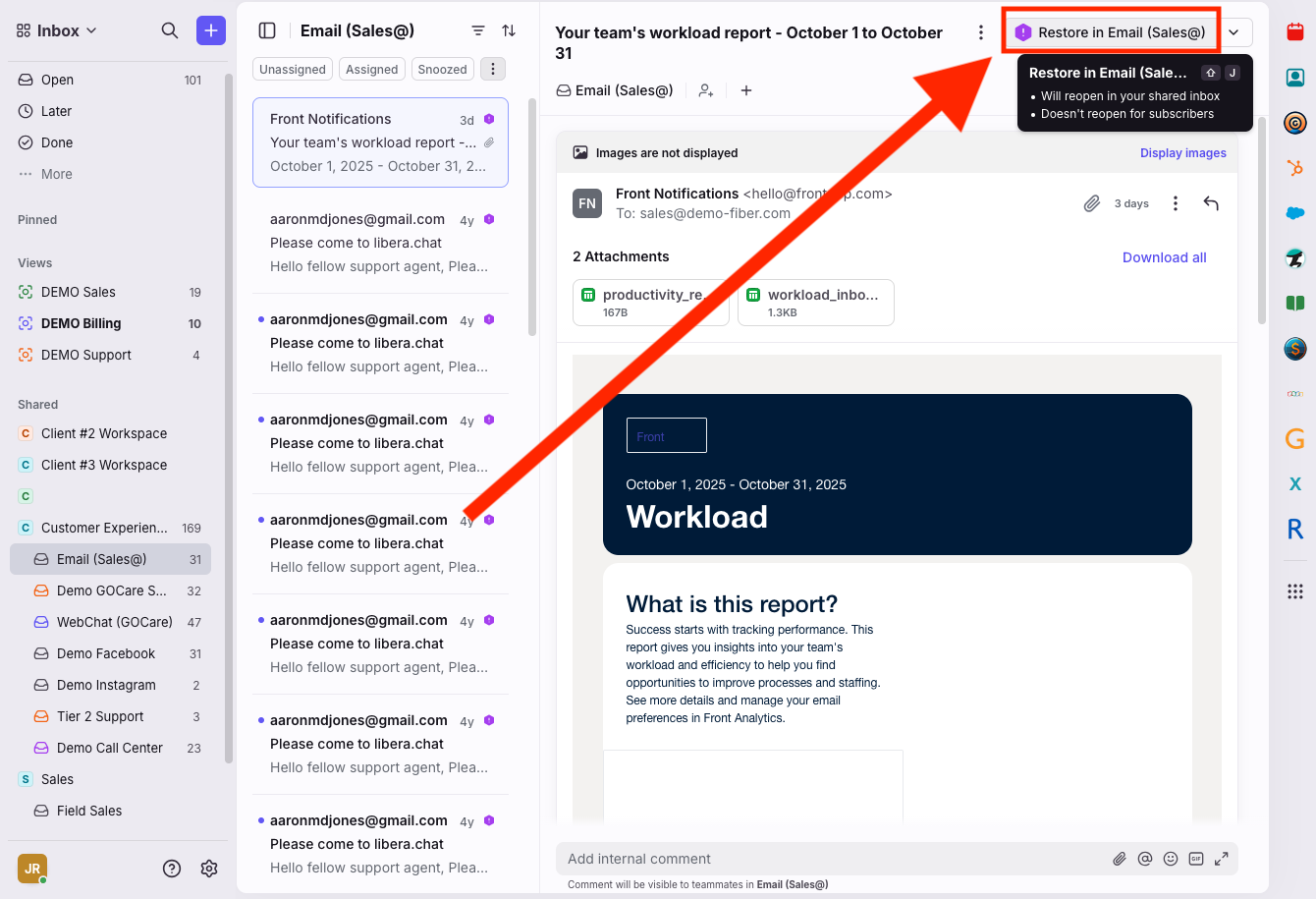
Task: Click the search magnifier icon
Action: tap(170, 30)
